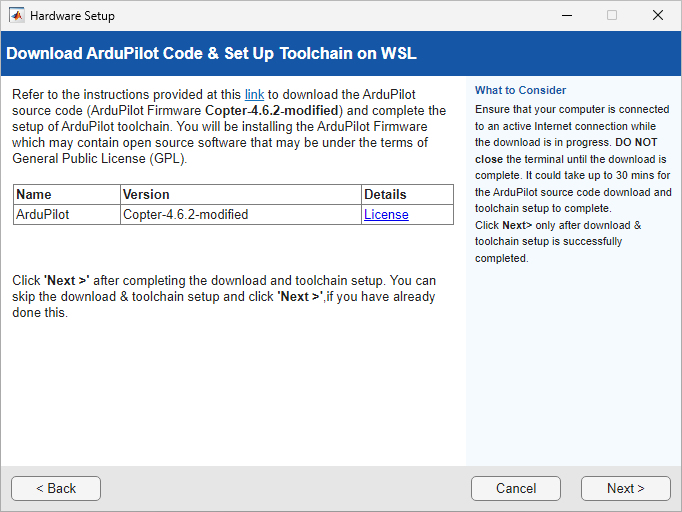Click the 'General Public License (GPL)' text
Viewport: 682px width, 512px height.
100,158
